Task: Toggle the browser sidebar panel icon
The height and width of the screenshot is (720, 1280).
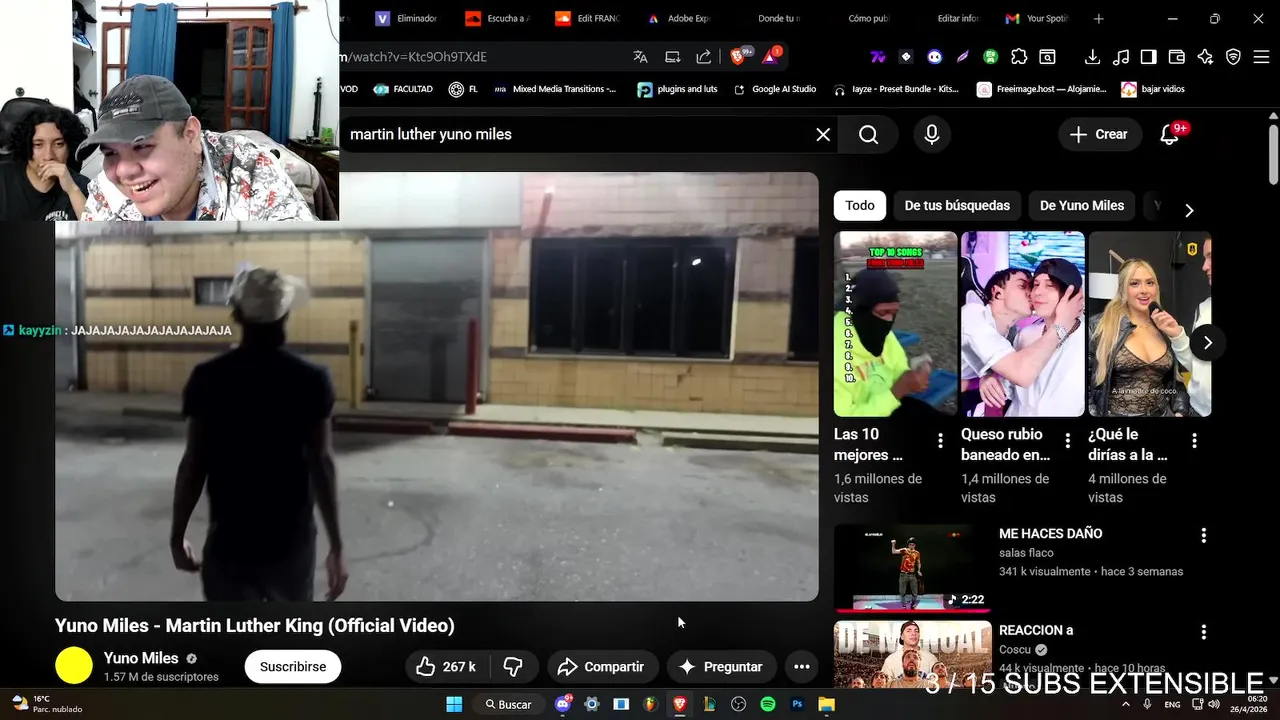Action: coord(1149,57)
